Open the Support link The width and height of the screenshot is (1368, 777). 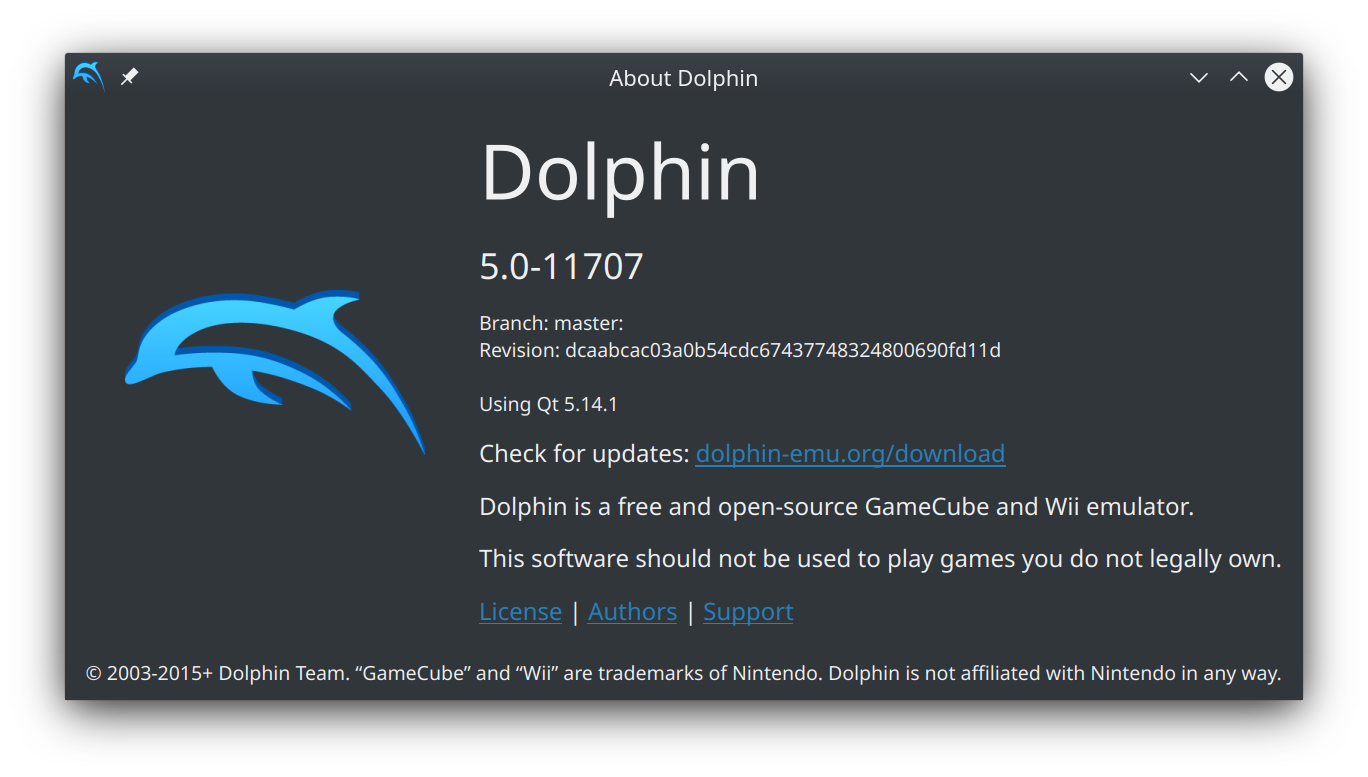pyautogui.click(x=748, y=611)
